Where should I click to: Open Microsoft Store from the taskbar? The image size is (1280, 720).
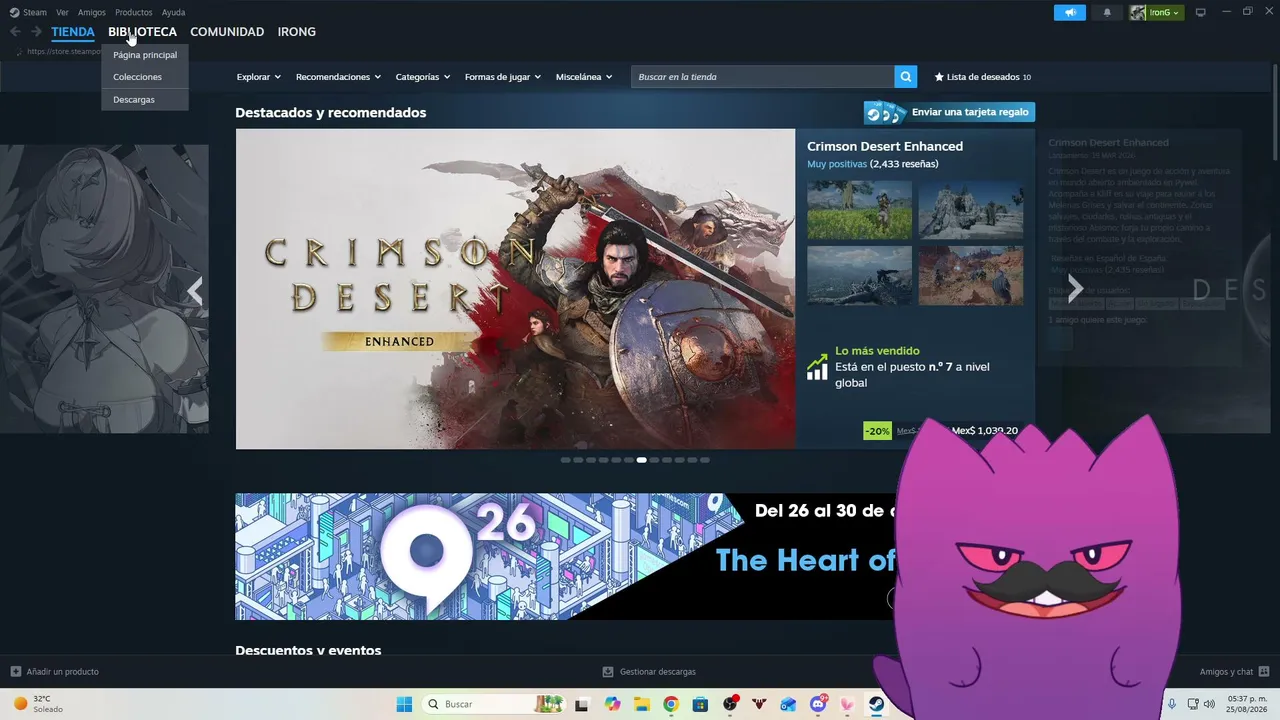700,704
